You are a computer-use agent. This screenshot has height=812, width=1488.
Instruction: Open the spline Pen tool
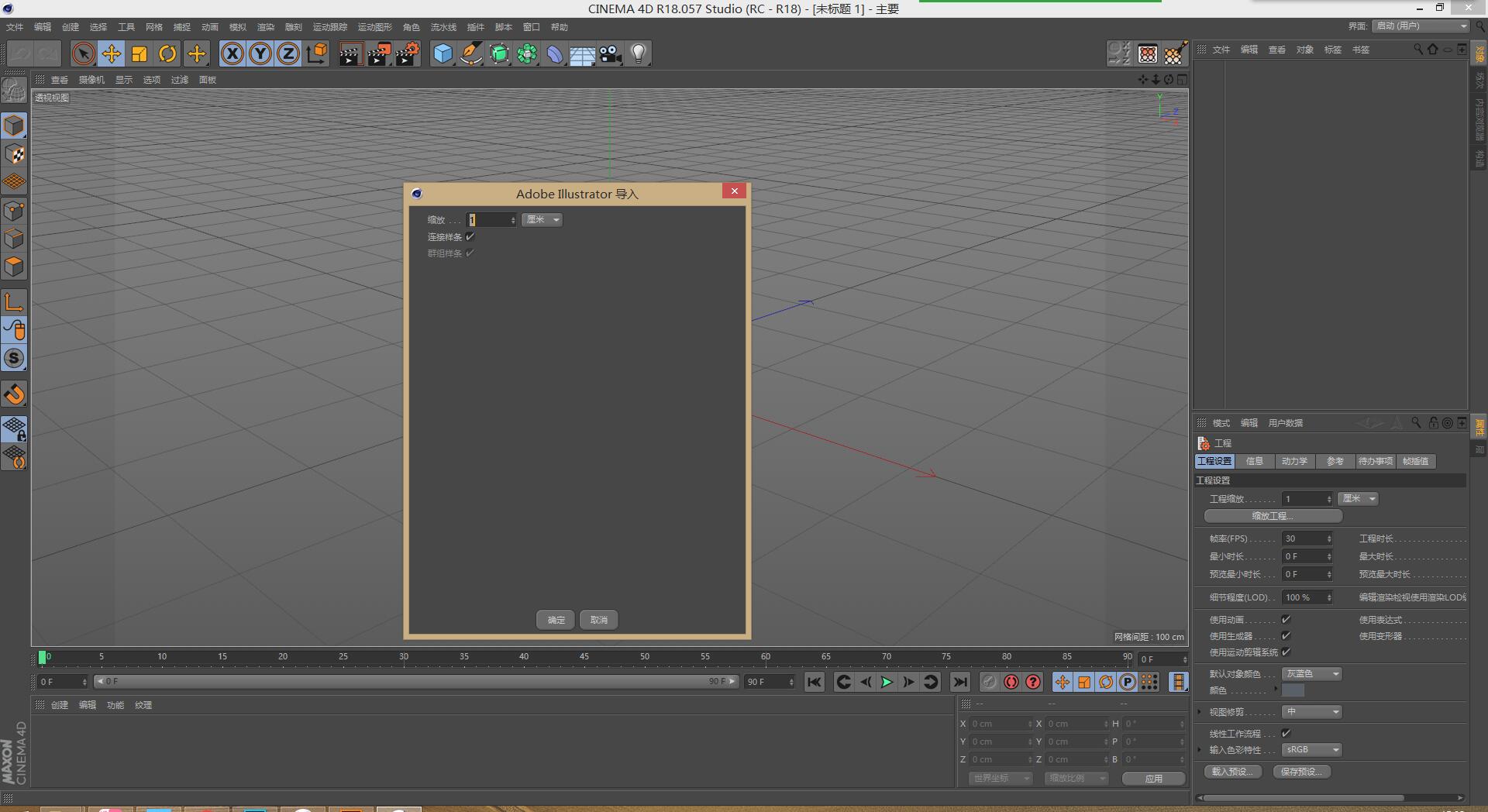tap(470, 53)
